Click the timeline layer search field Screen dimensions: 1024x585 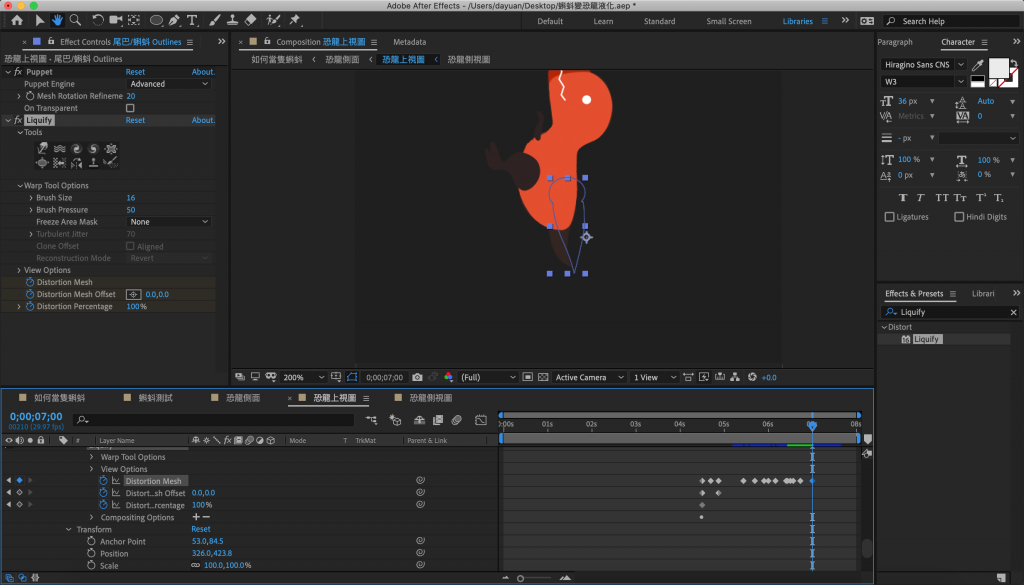point(214,420)
